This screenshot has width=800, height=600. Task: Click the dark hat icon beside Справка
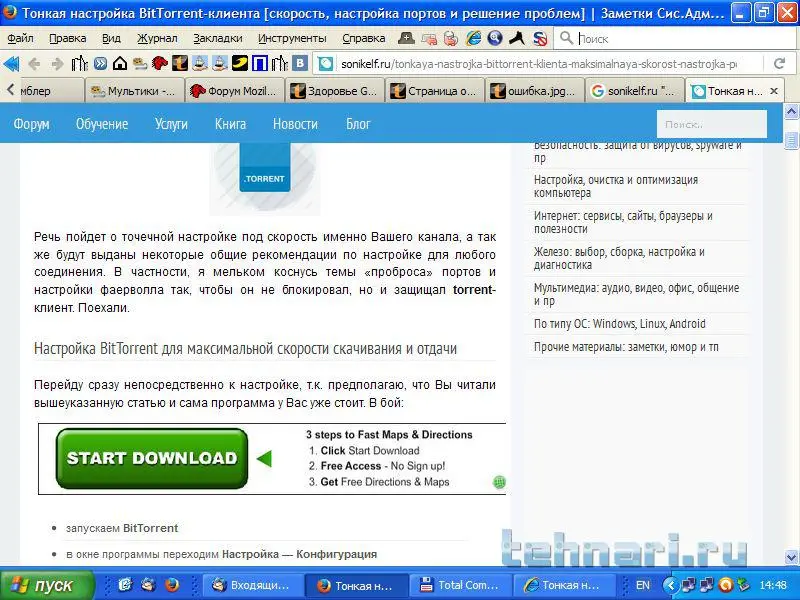(x=406, y=38)
